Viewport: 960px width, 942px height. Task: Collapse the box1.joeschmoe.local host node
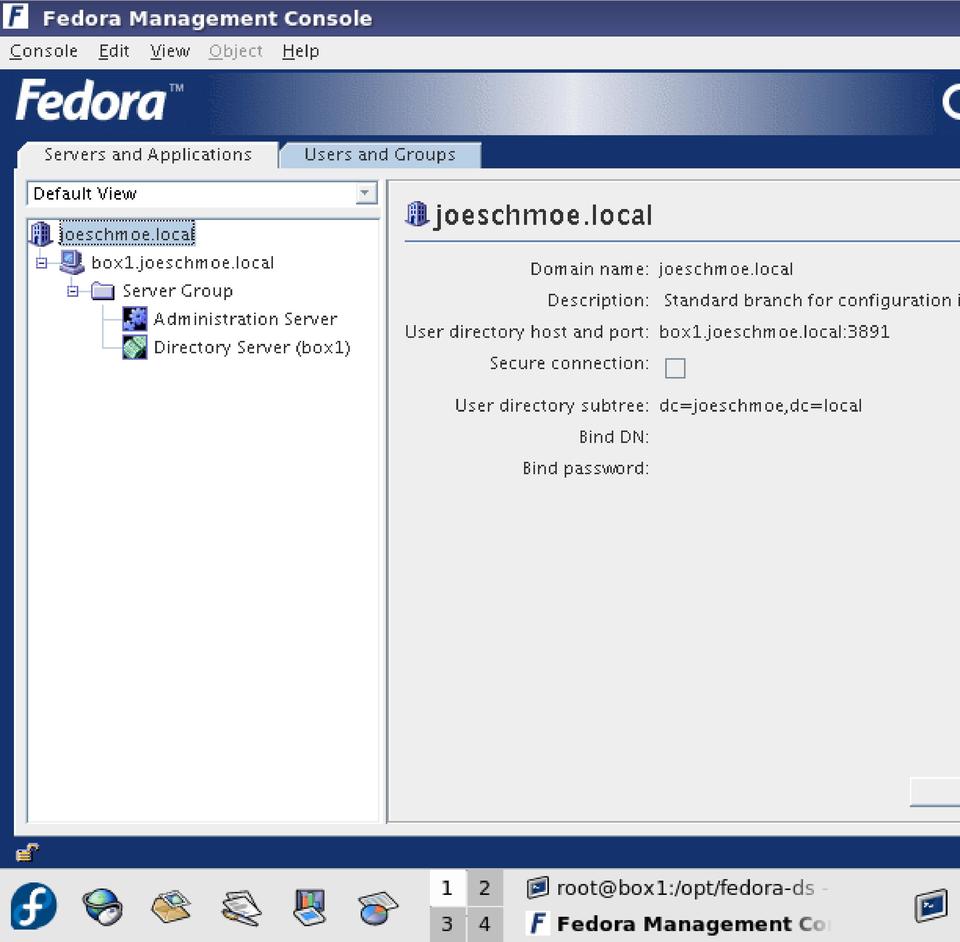pos(41,263)
